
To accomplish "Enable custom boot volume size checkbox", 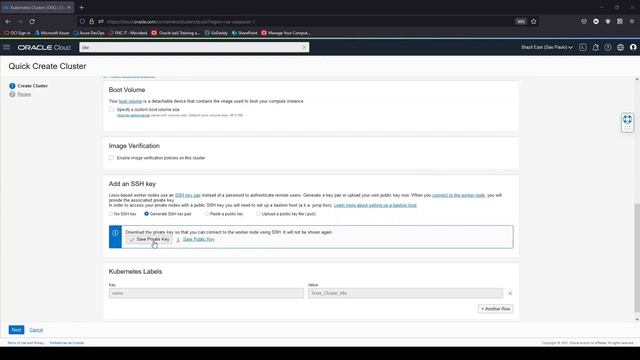I will click(x=111, y=109).
